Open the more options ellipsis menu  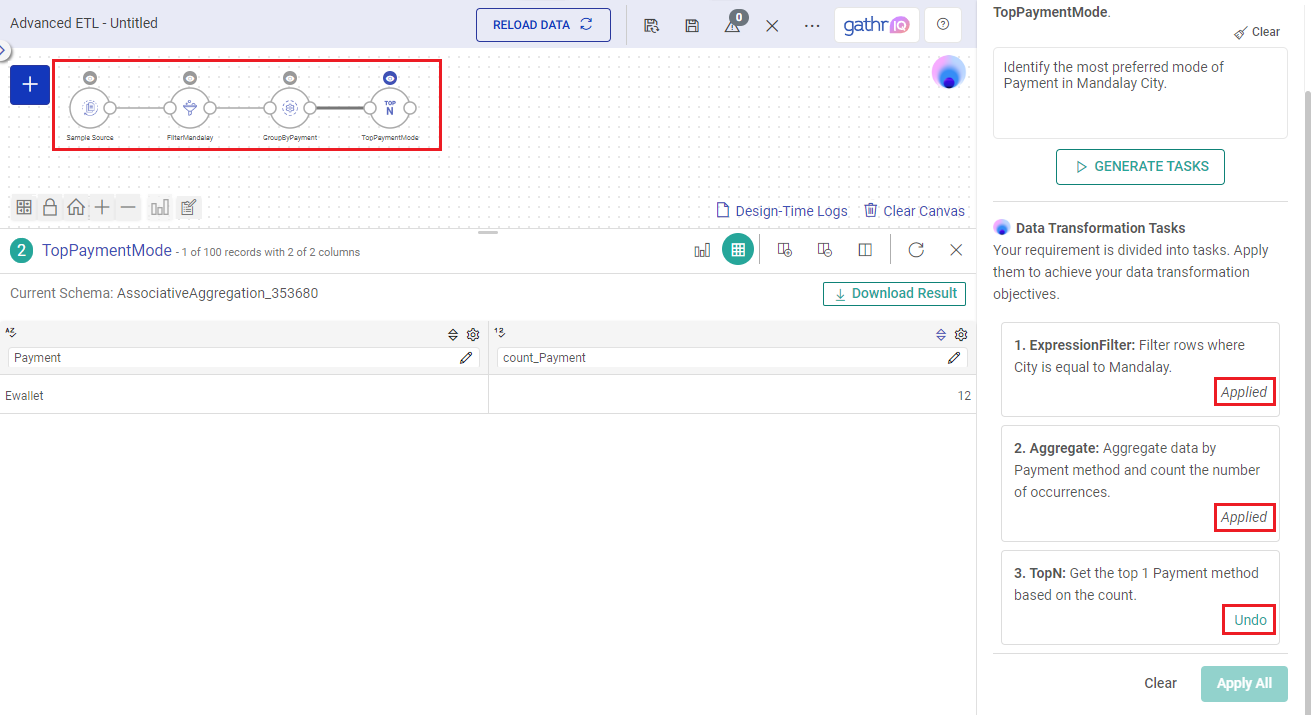tap(812, 25)
